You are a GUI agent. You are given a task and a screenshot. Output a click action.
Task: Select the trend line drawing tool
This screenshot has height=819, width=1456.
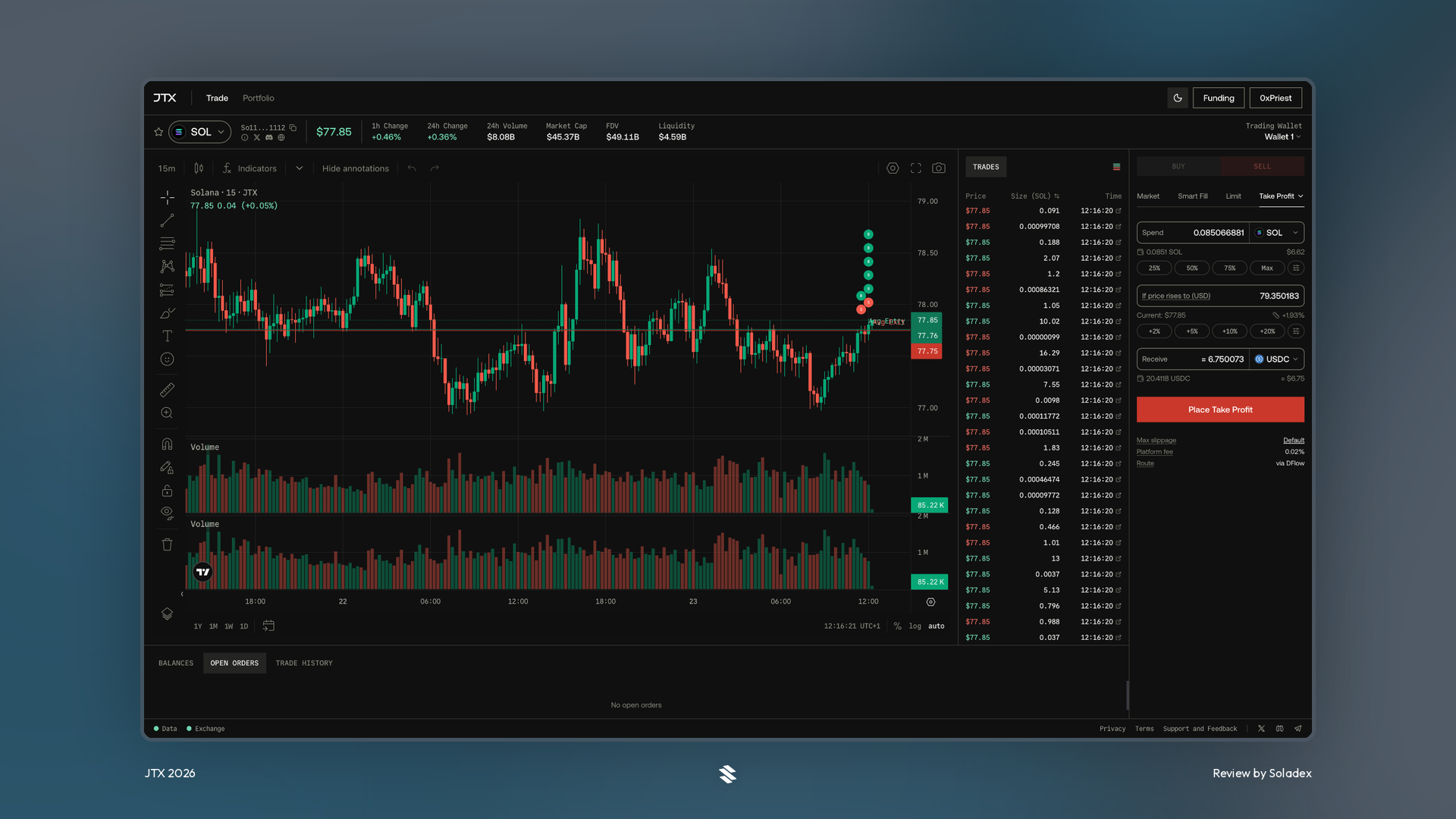pyautogui.click(x=167, y=221)
